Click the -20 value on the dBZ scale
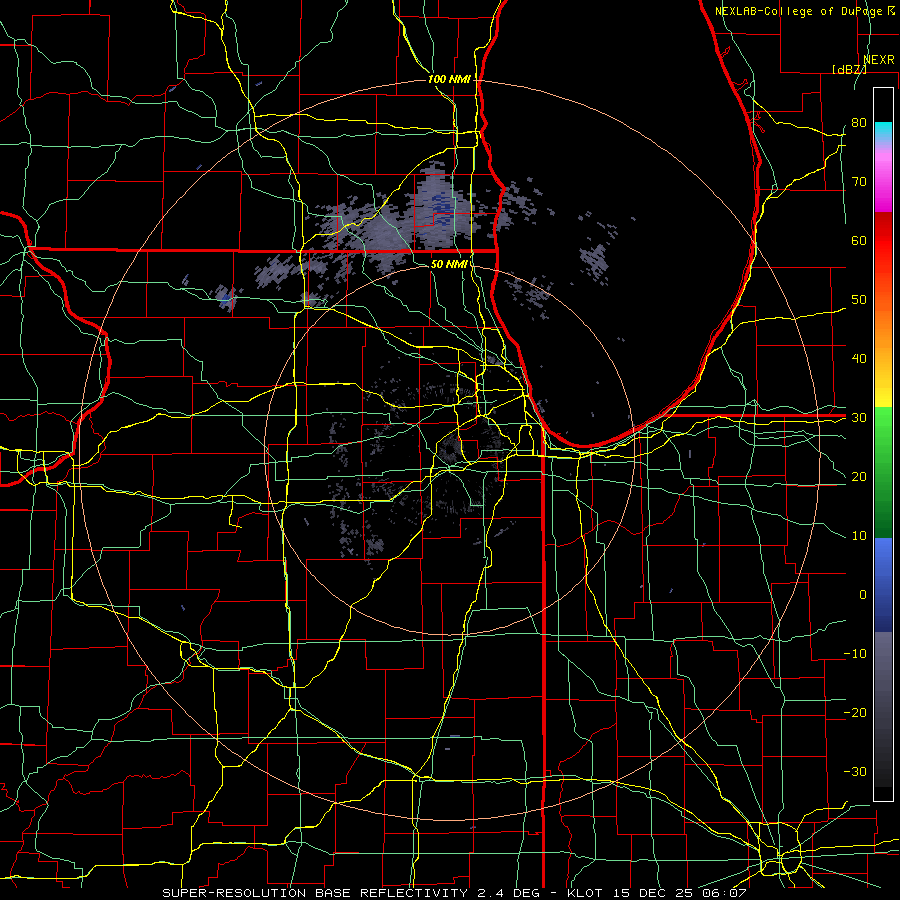 (x=855, y=712)
